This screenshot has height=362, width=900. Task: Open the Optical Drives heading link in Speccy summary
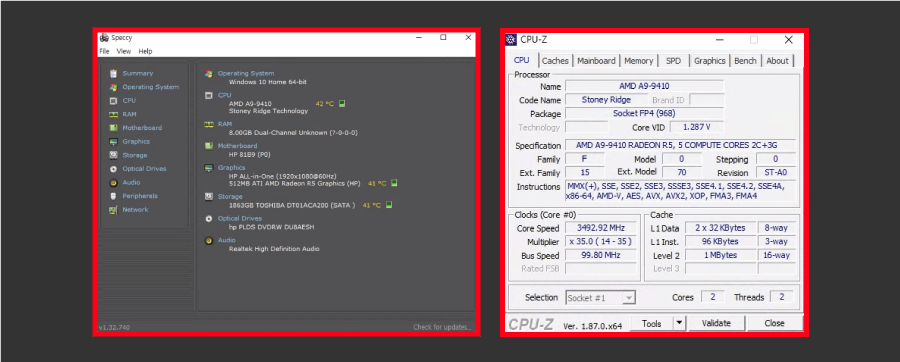pos(239,219)
